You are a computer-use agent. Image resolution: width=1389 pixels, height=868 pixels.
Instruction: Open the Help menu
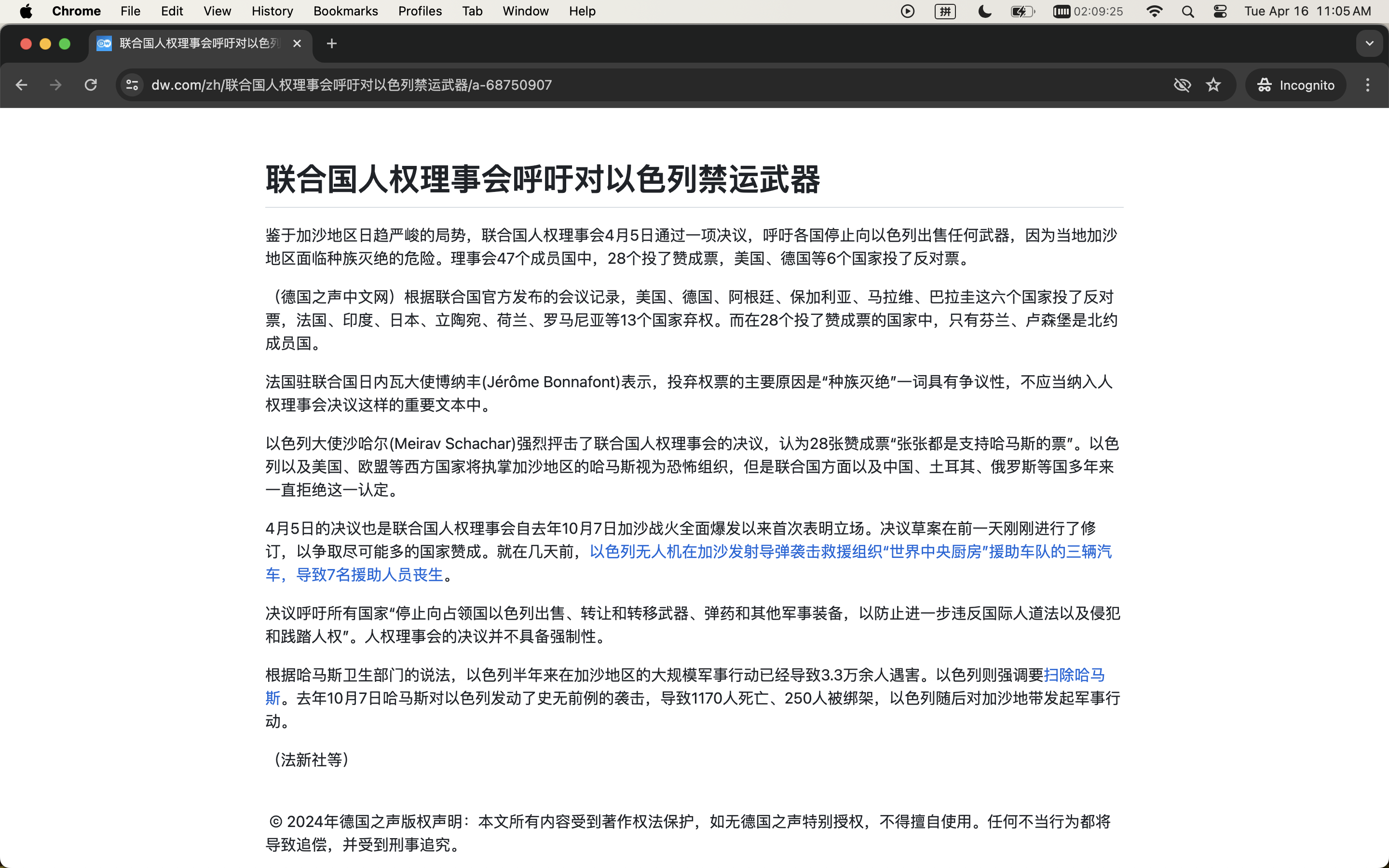tap(582, 11)
